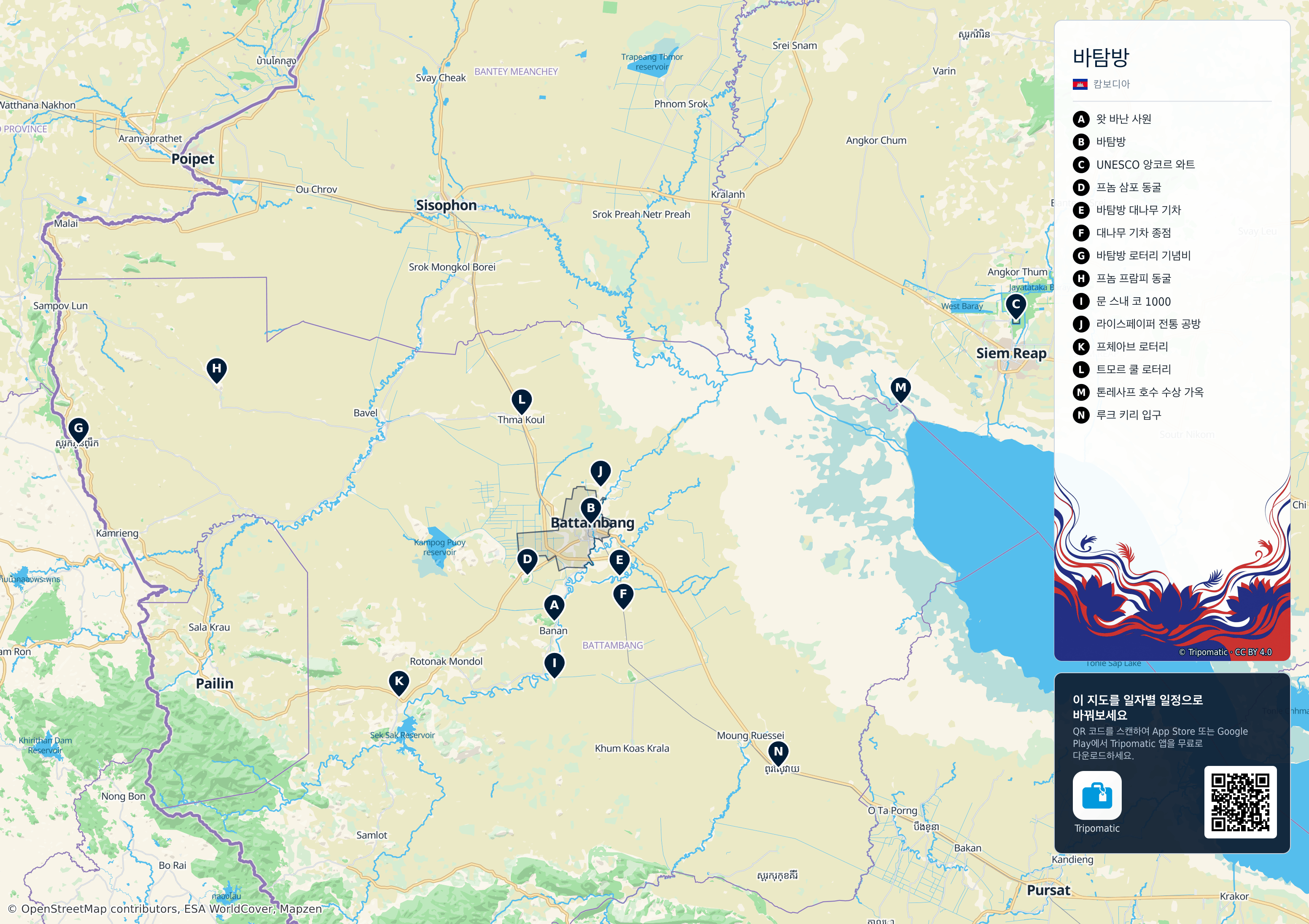Image resolution: width=1309 pixels, height=924 pixels.
Task: Select legend entry N 루크 키리 입구
Action: [x=1117, y=415]
